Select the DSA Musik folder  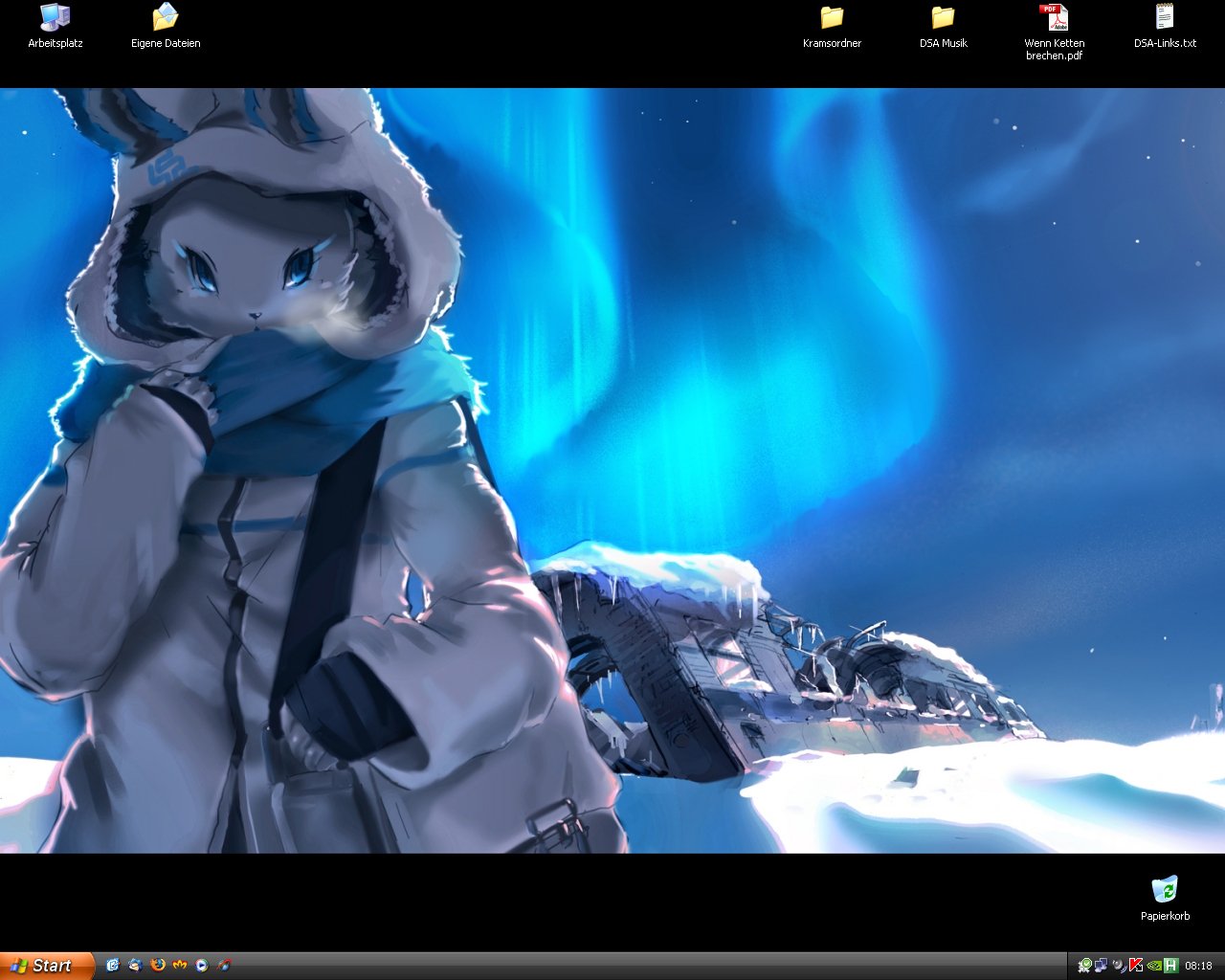coord(943,26)
